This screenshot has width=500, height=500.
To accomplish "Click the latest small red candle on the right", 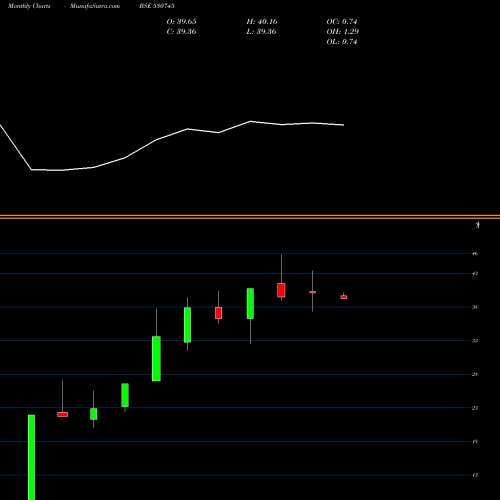I will (x=344, y=297).
